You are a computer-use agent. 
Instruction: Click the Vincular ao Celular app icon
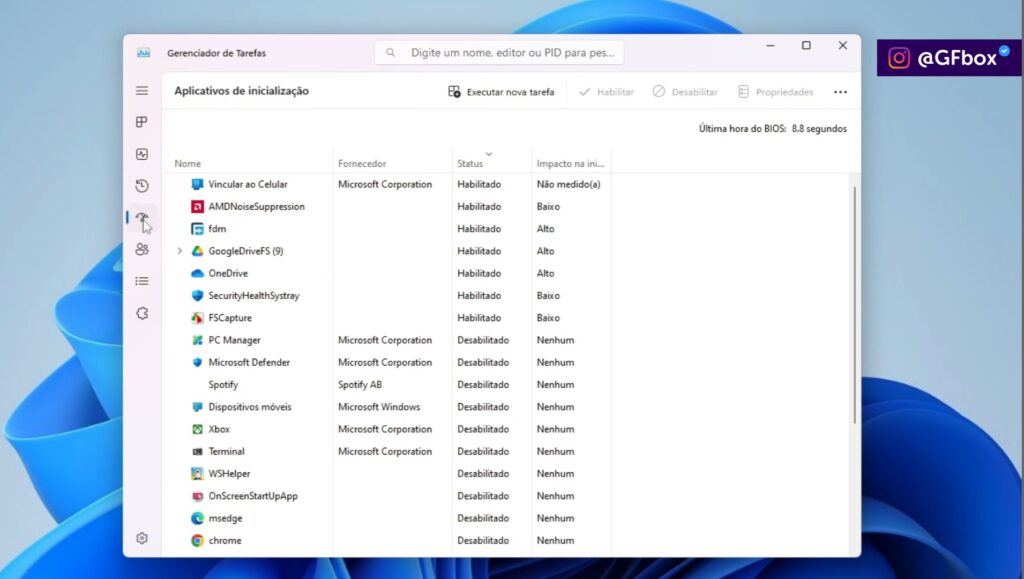(197, 184)
